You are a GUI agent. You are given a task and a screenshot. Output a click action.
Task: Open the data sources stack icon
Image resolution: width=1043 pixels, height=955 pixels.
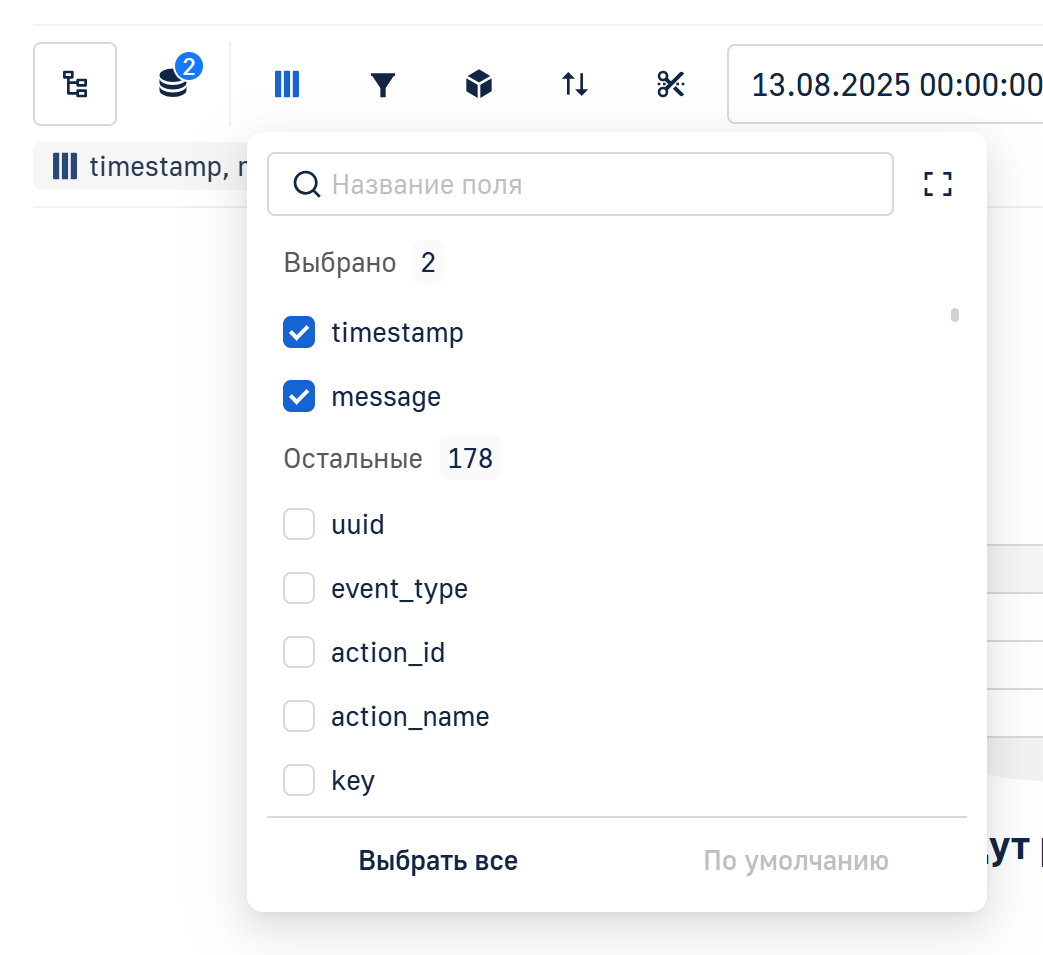pos(173,84)
